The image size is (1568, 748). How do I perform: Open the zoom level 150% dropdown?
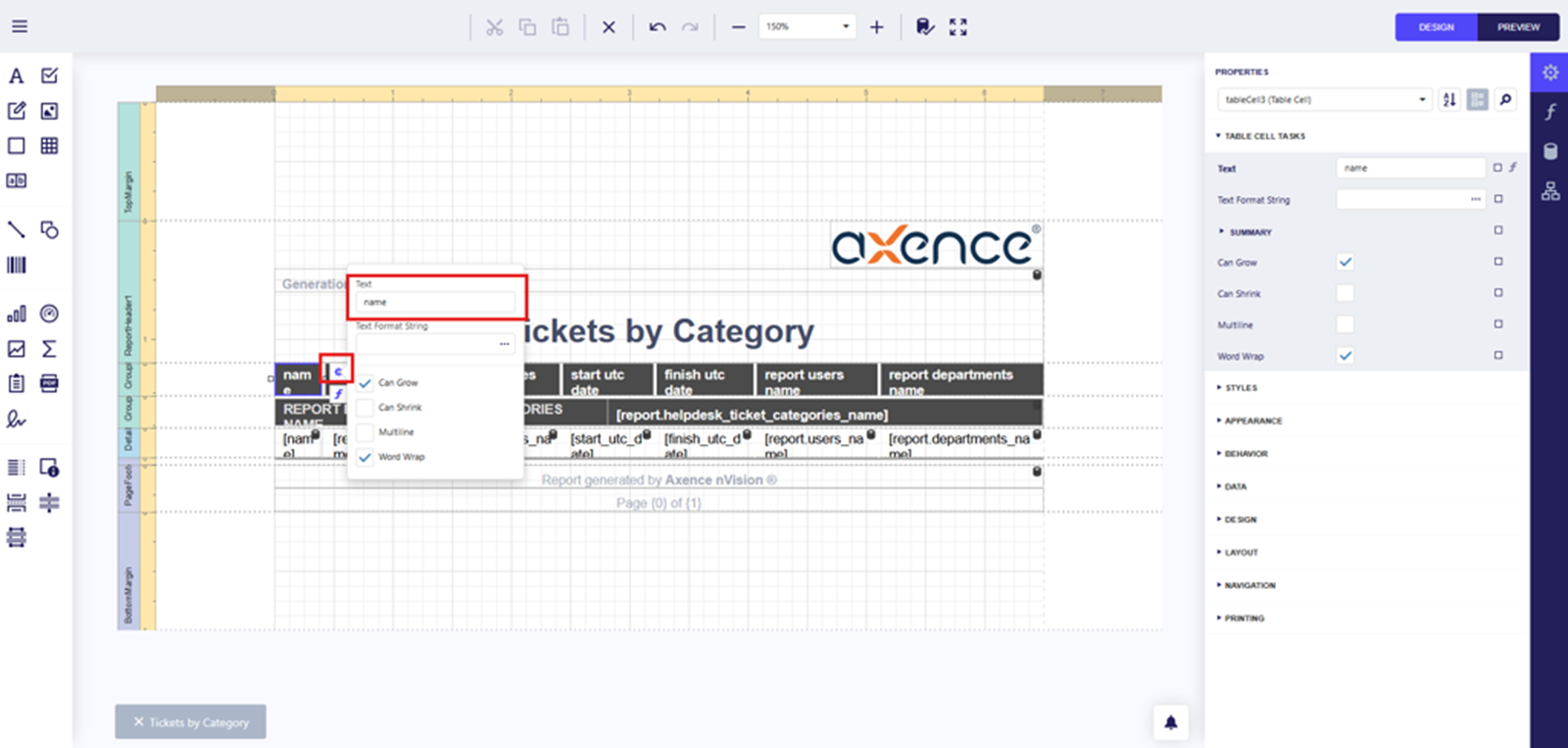click(807, 26)
